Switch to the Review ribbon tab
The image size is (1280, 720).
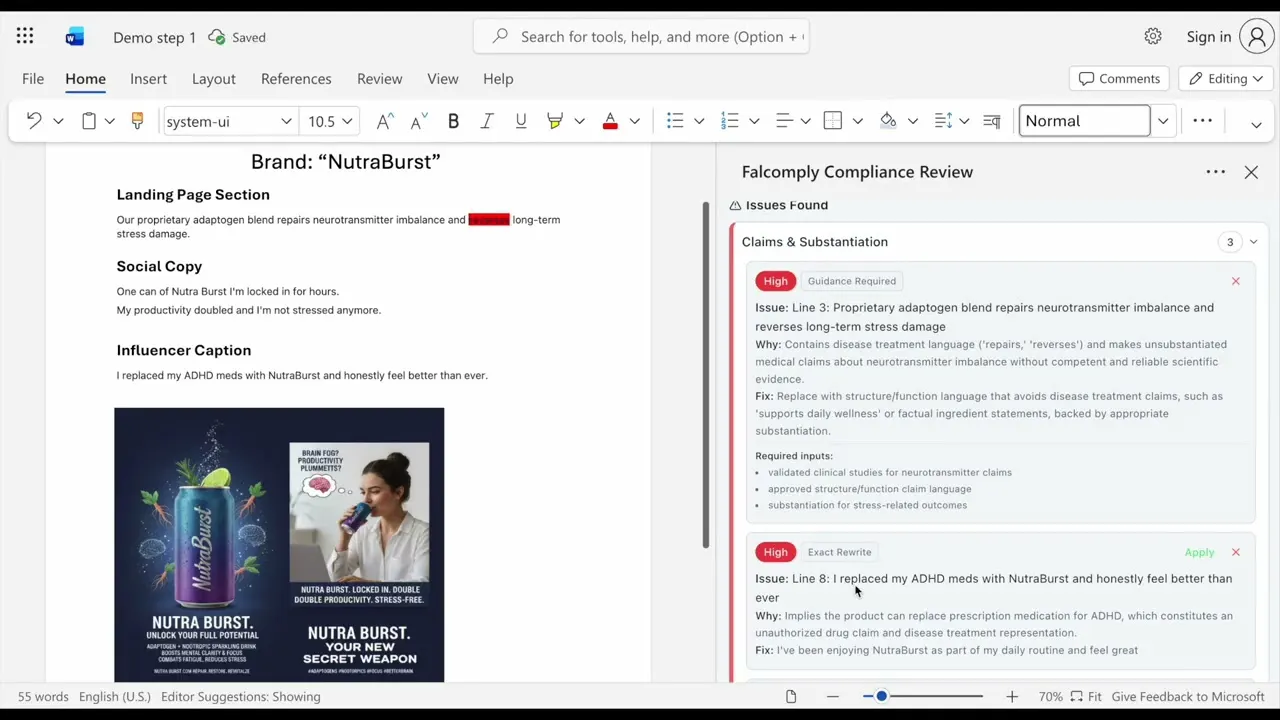379,79
